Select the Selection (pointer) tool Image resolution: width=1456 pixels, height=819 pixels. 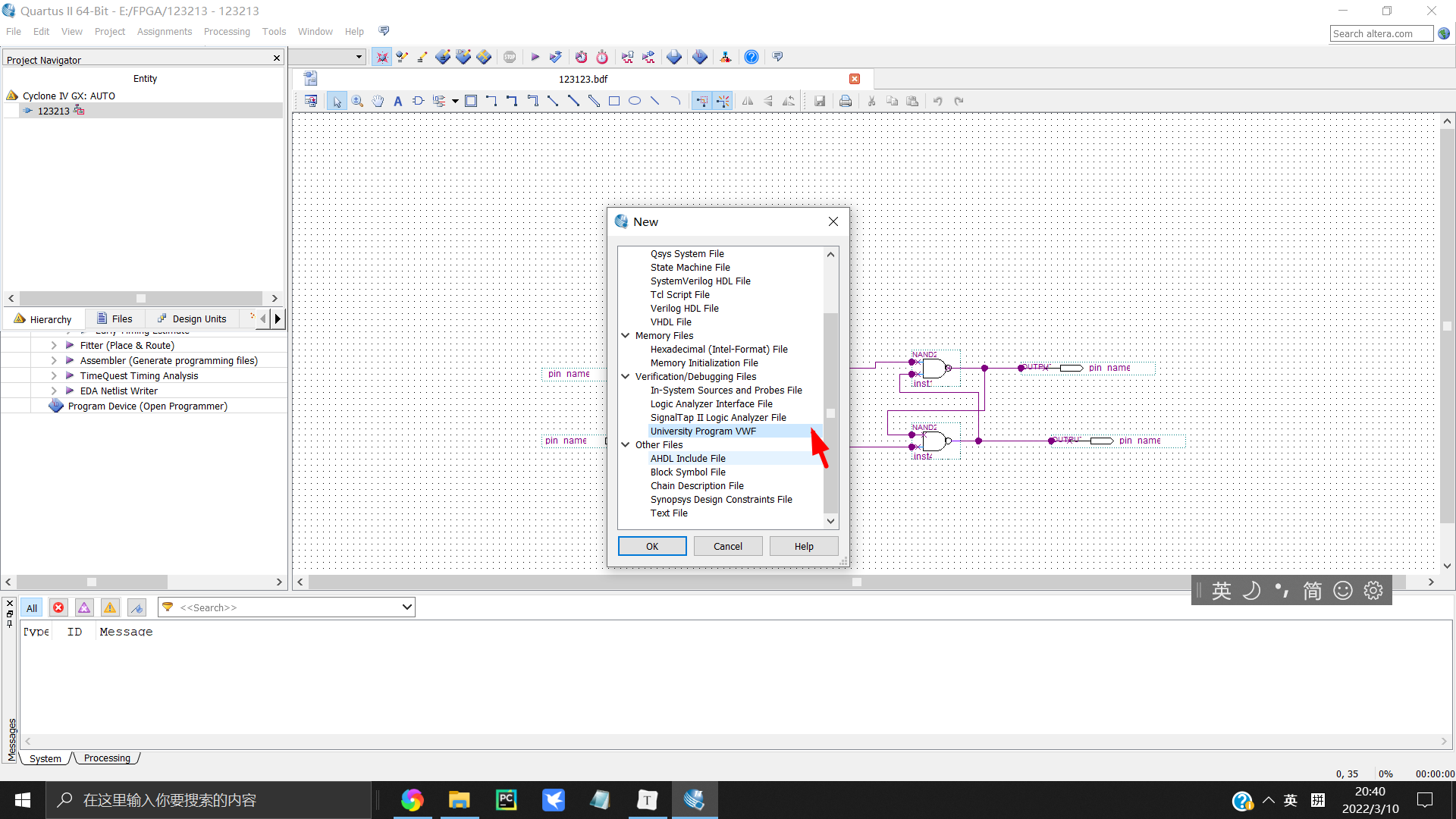point(337,102)
